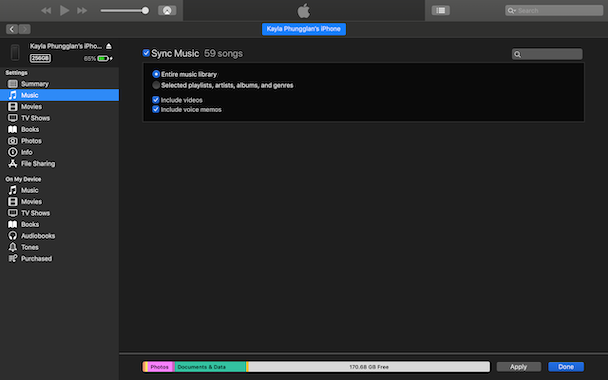Viewport: 608px width, 380px height.
Task: Click the 59 songs count label
Action: [x=223, y=54]
